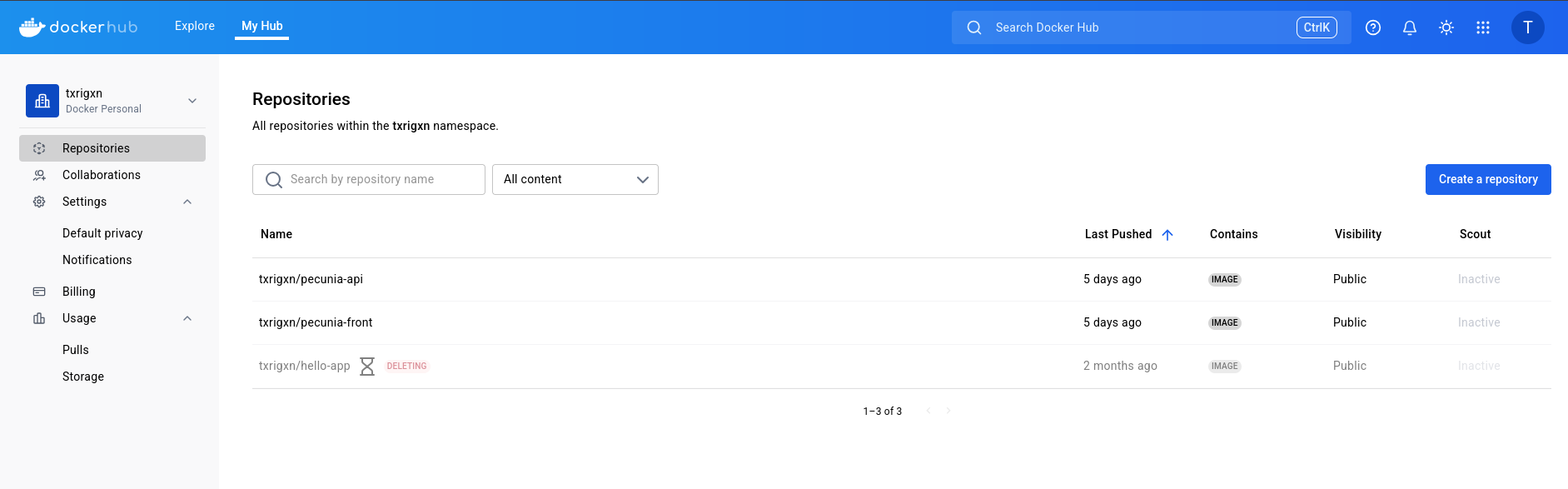Collapse the Settings section chevron
Screen dimensions: 1568x489
point(187,202)
